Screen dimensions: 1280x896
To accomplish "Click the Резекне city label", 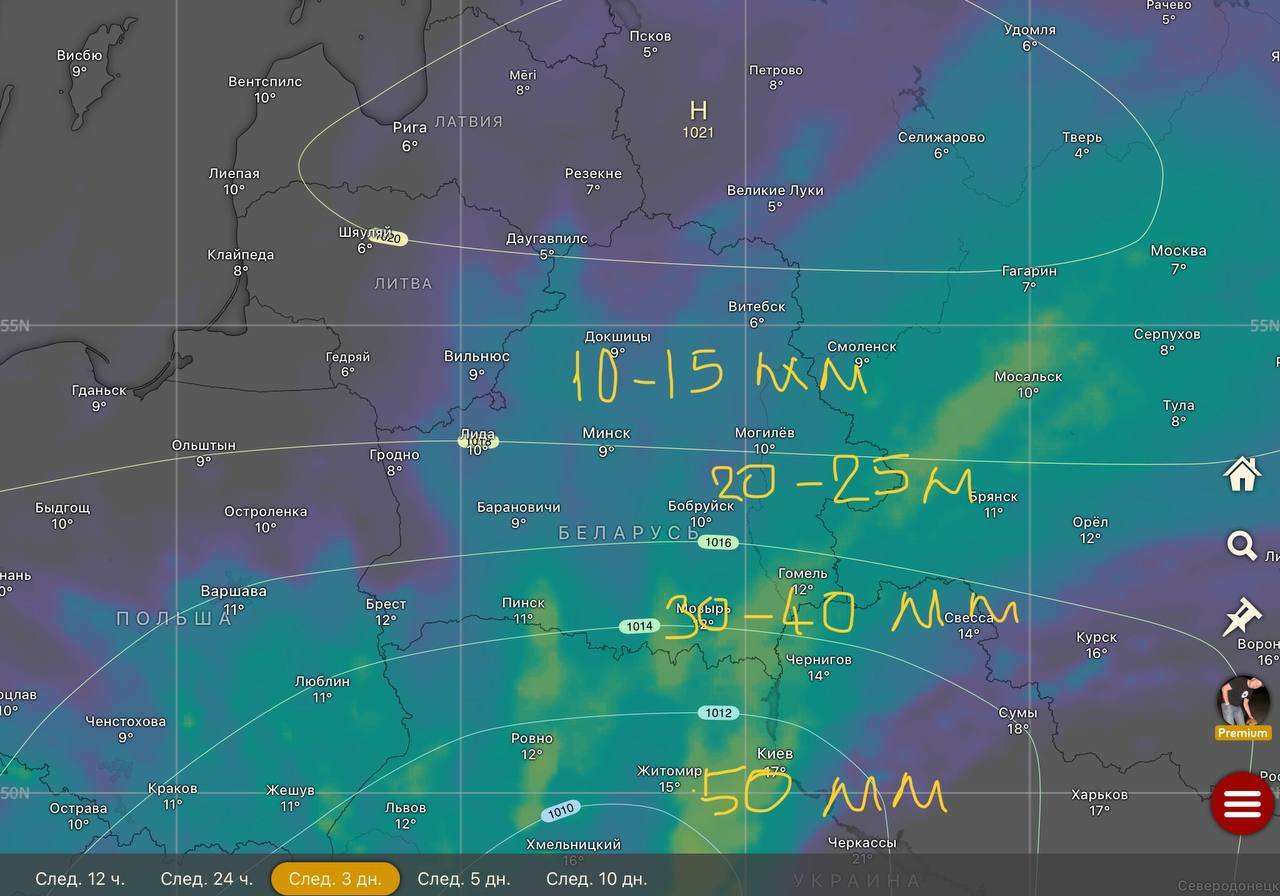I will point(593,173).
